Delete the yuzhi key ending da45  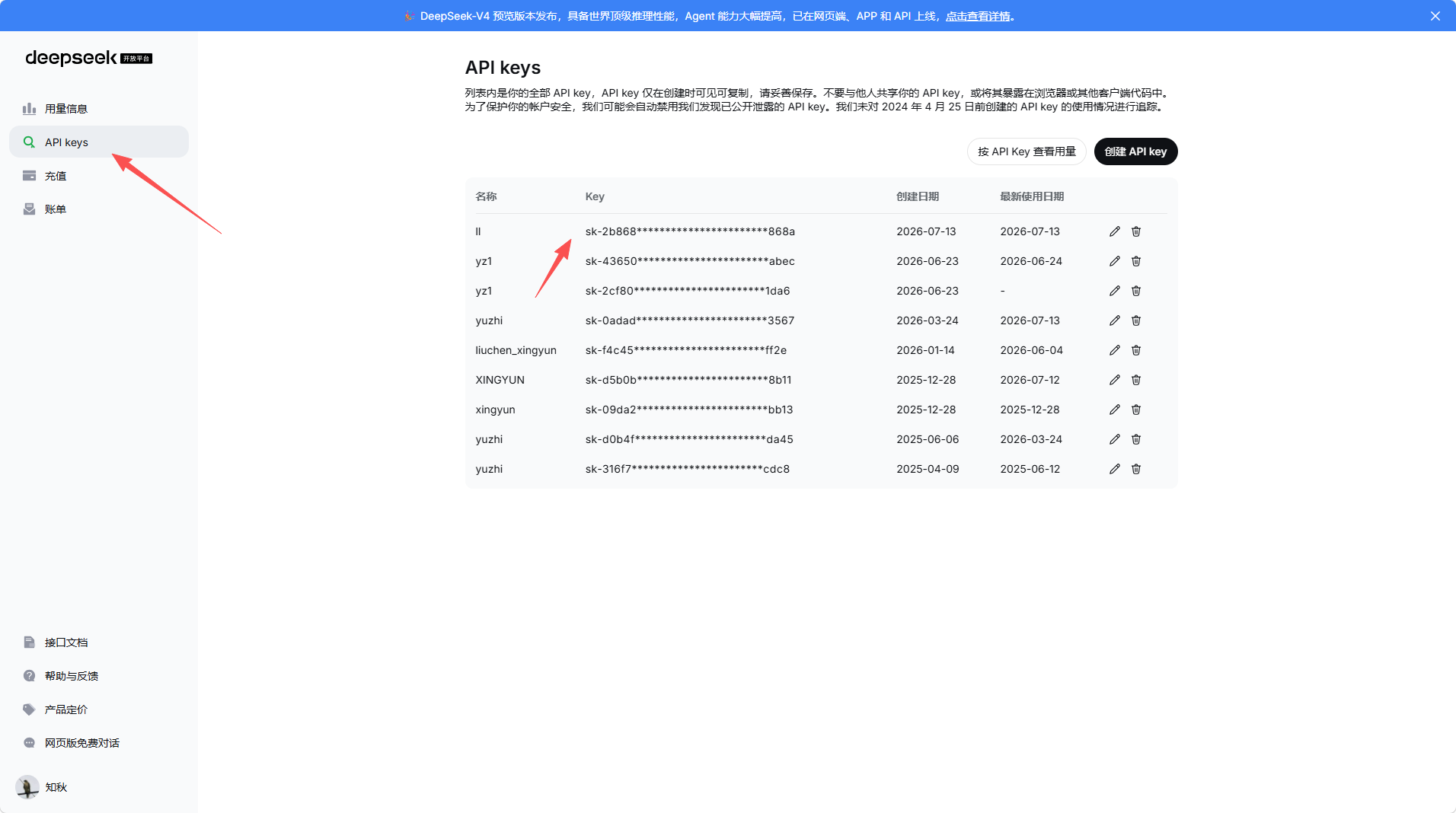pyautogui.click(x=1136, y=439)
